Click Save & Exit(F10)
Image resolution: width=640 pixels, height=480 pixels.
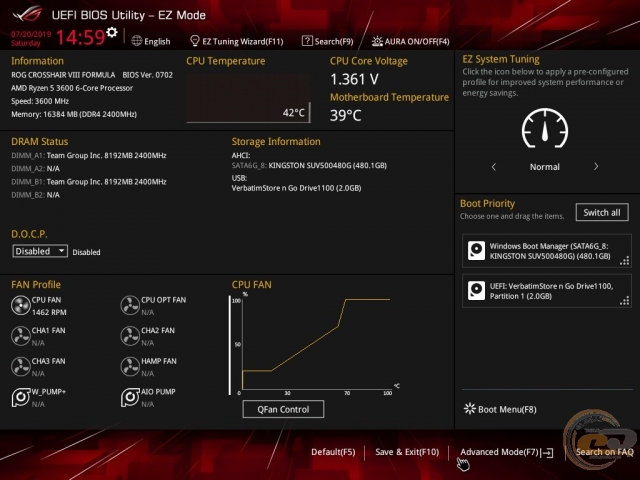[407, 452]
